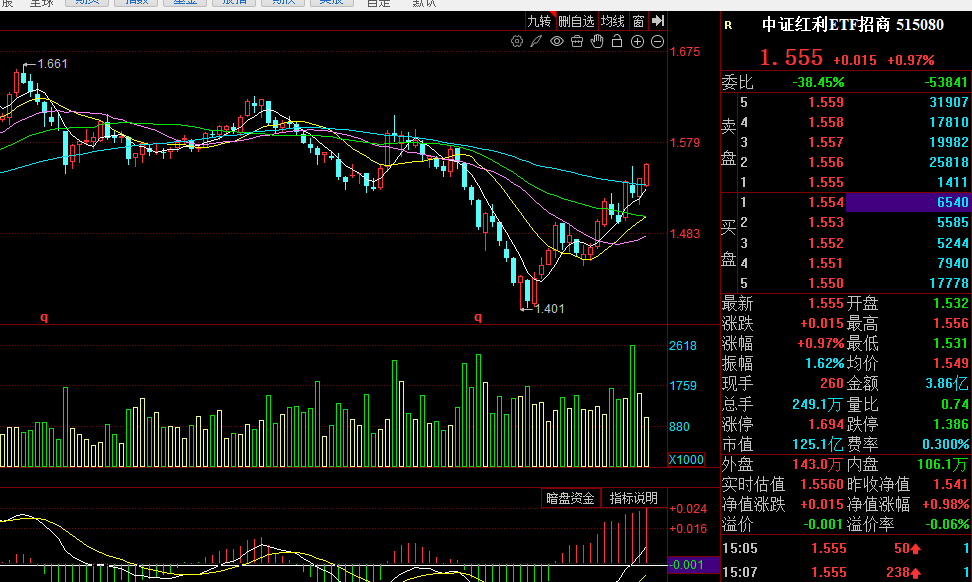Image resolution: width=972 pixels, height=582 pixels.
Task: Select highlighted buy-1 volume 6540 cell
Action: point(907,202)
